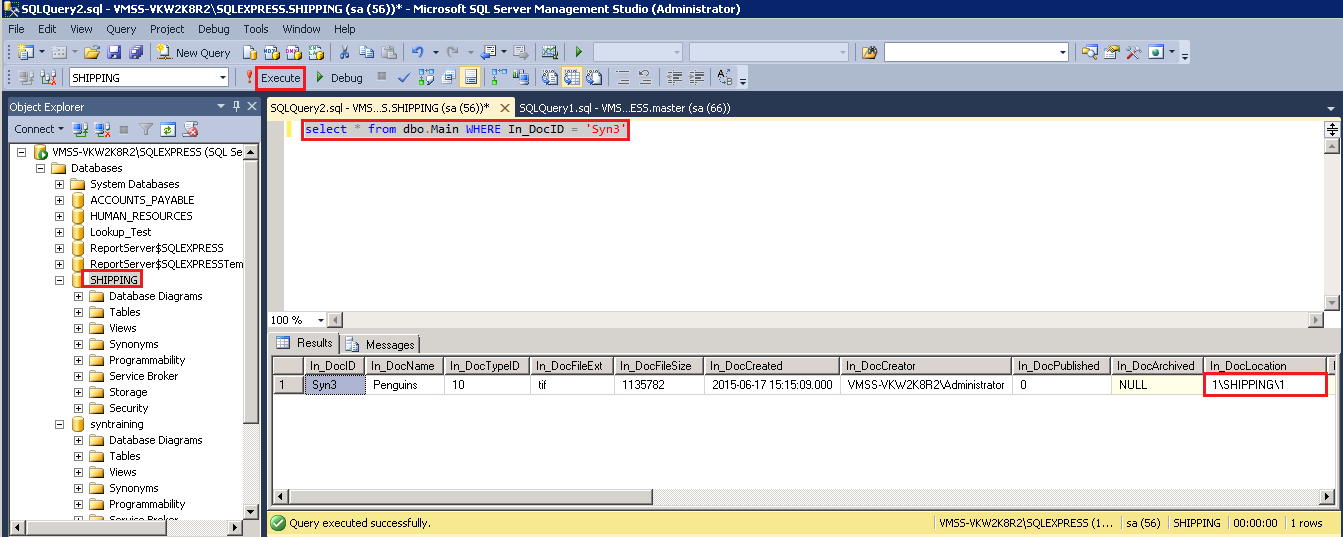This screenshot has height=537, width=1343.
Task: Open the Query menu
Action: [x=121, y=29]
